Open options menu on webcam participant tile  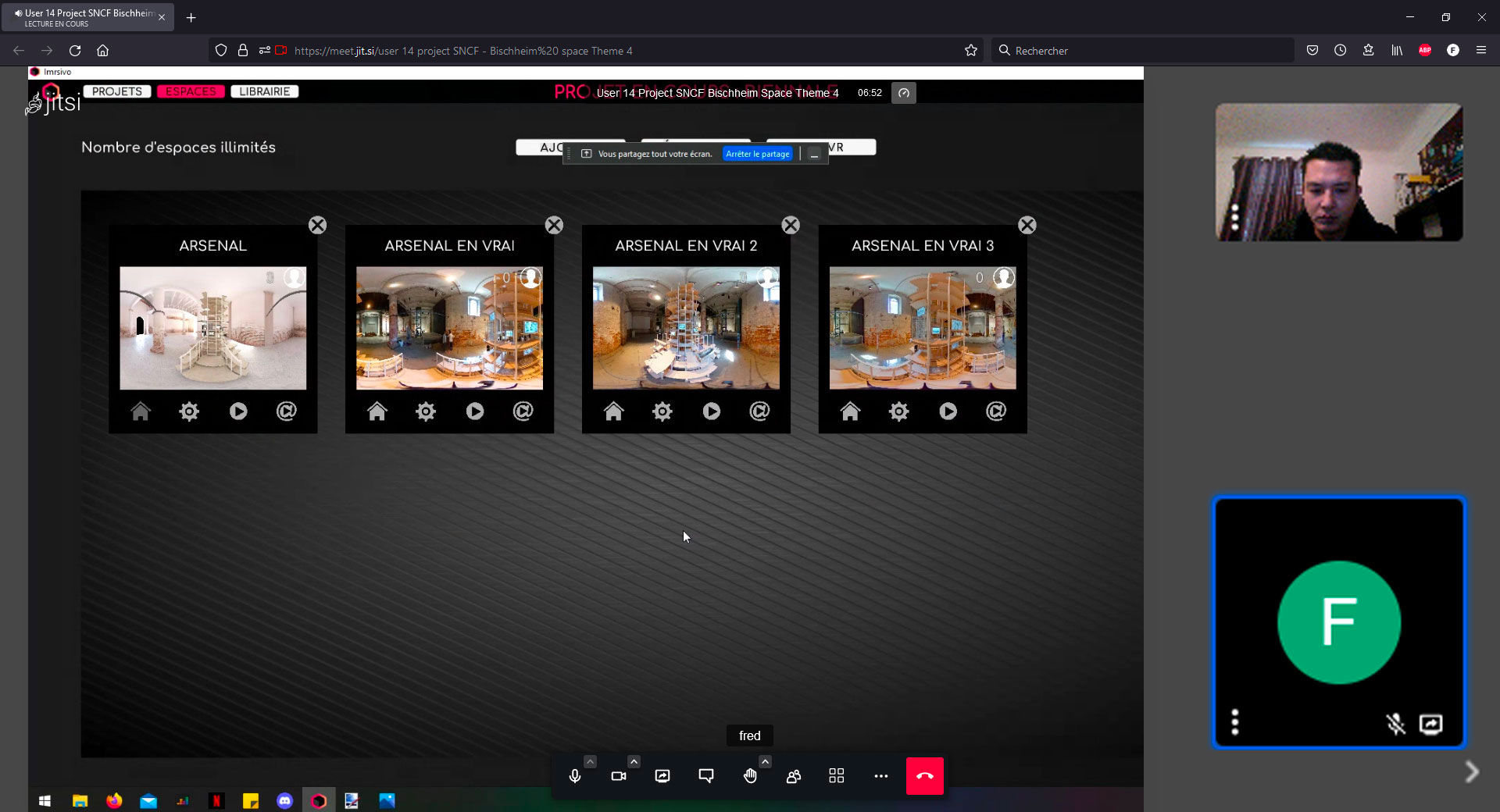click(x=1235, y=217)
